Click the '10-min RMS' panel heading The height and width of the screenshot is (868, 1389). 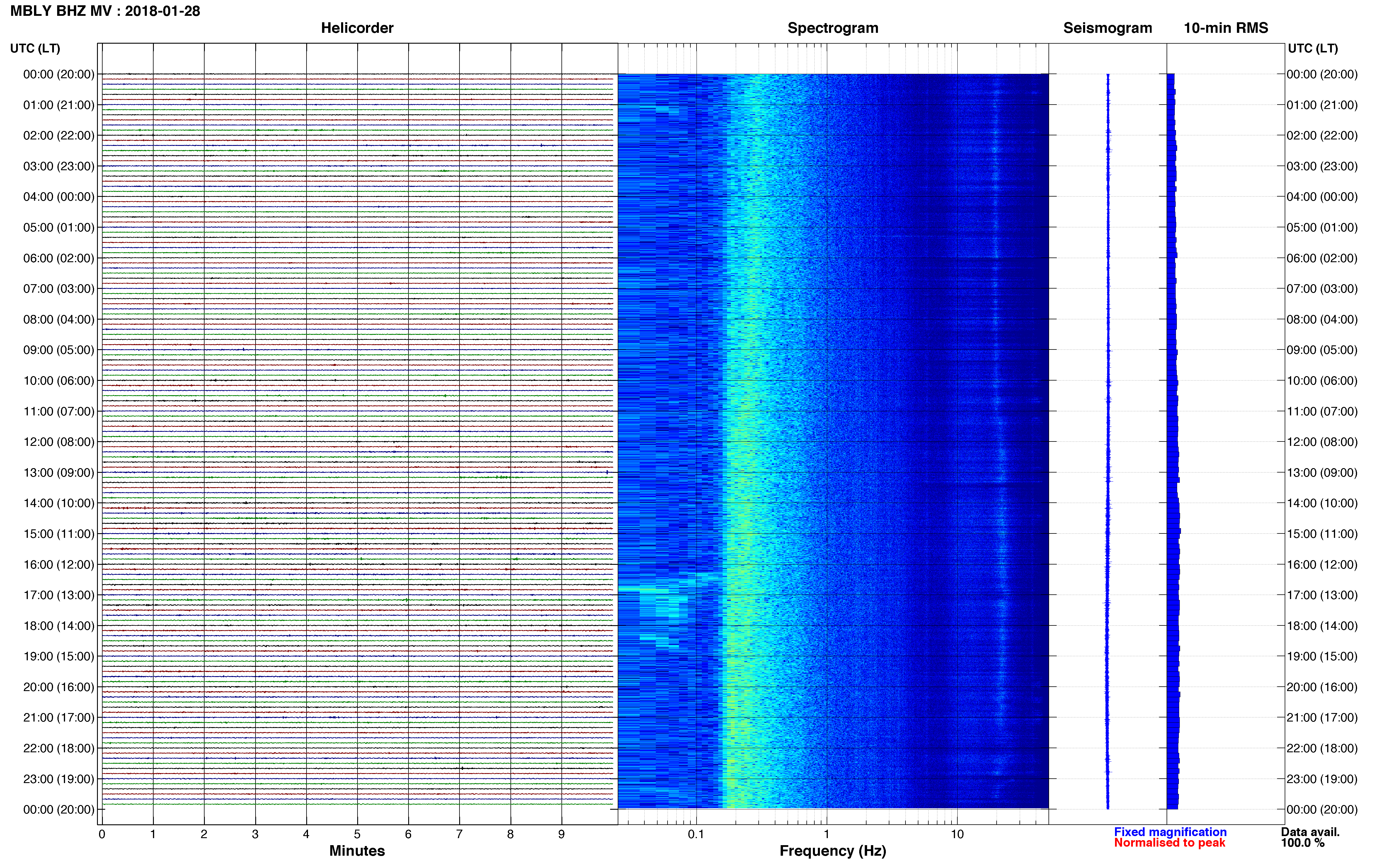click(1226, 28)
